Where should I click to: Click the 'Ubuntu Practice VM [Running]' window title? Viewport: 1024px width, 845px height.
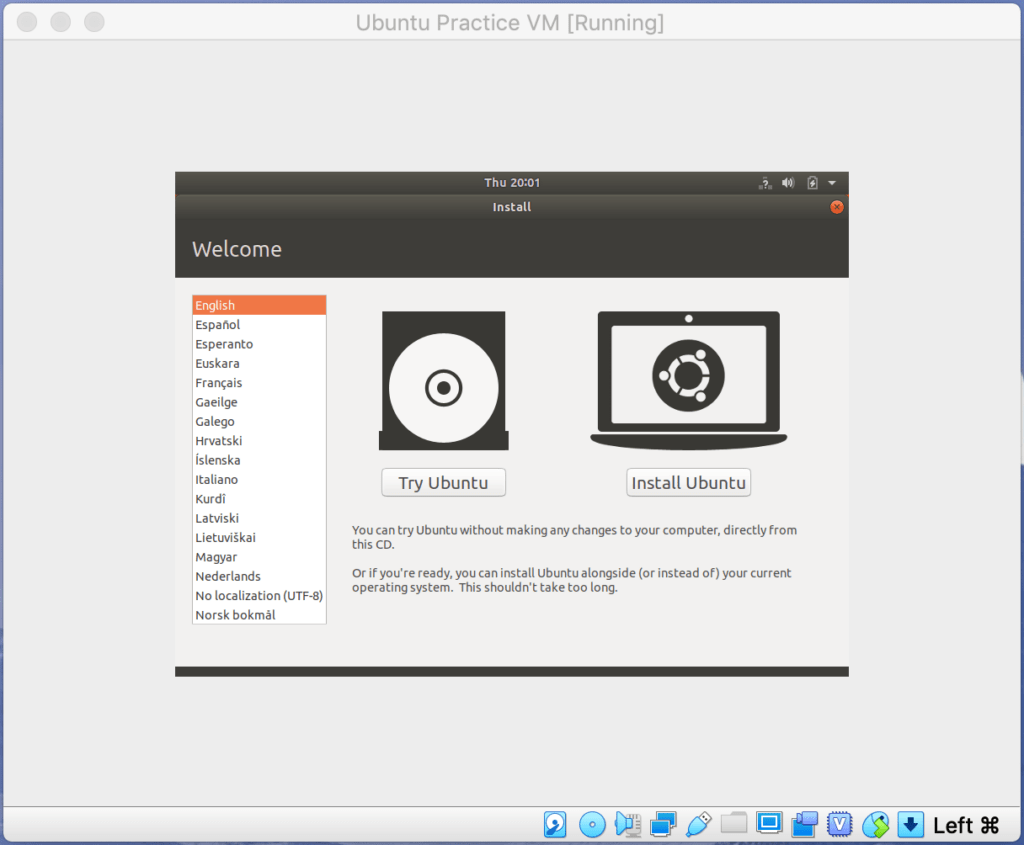click(x=510, y=22)
